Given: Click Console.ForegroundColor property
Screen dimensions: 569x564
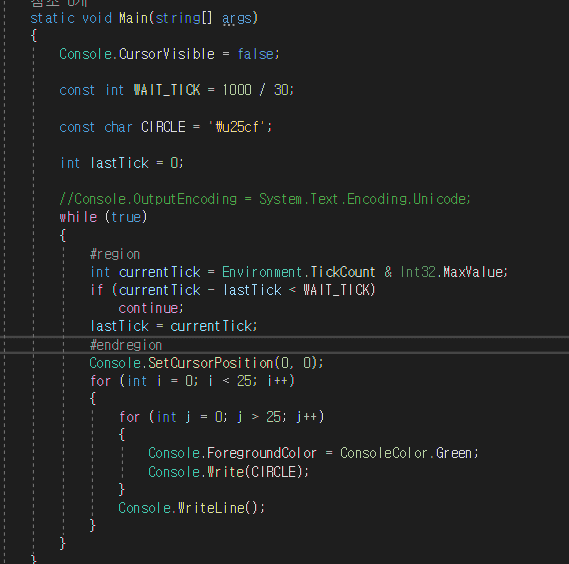Looking at the screenshot, I should [232, 453].
